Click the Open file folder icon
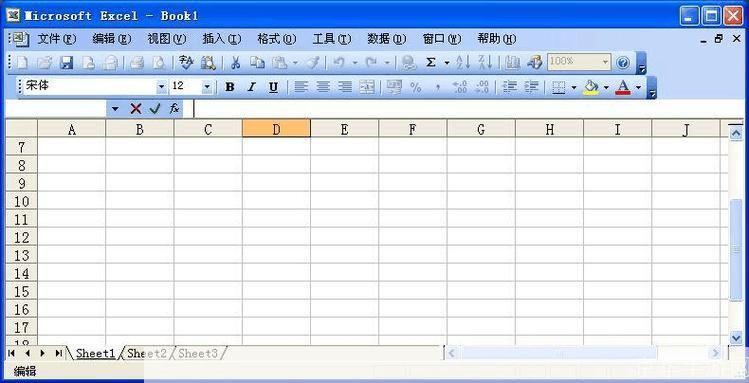The width and height of the screenshot is (749, 383). coord(44,63)
